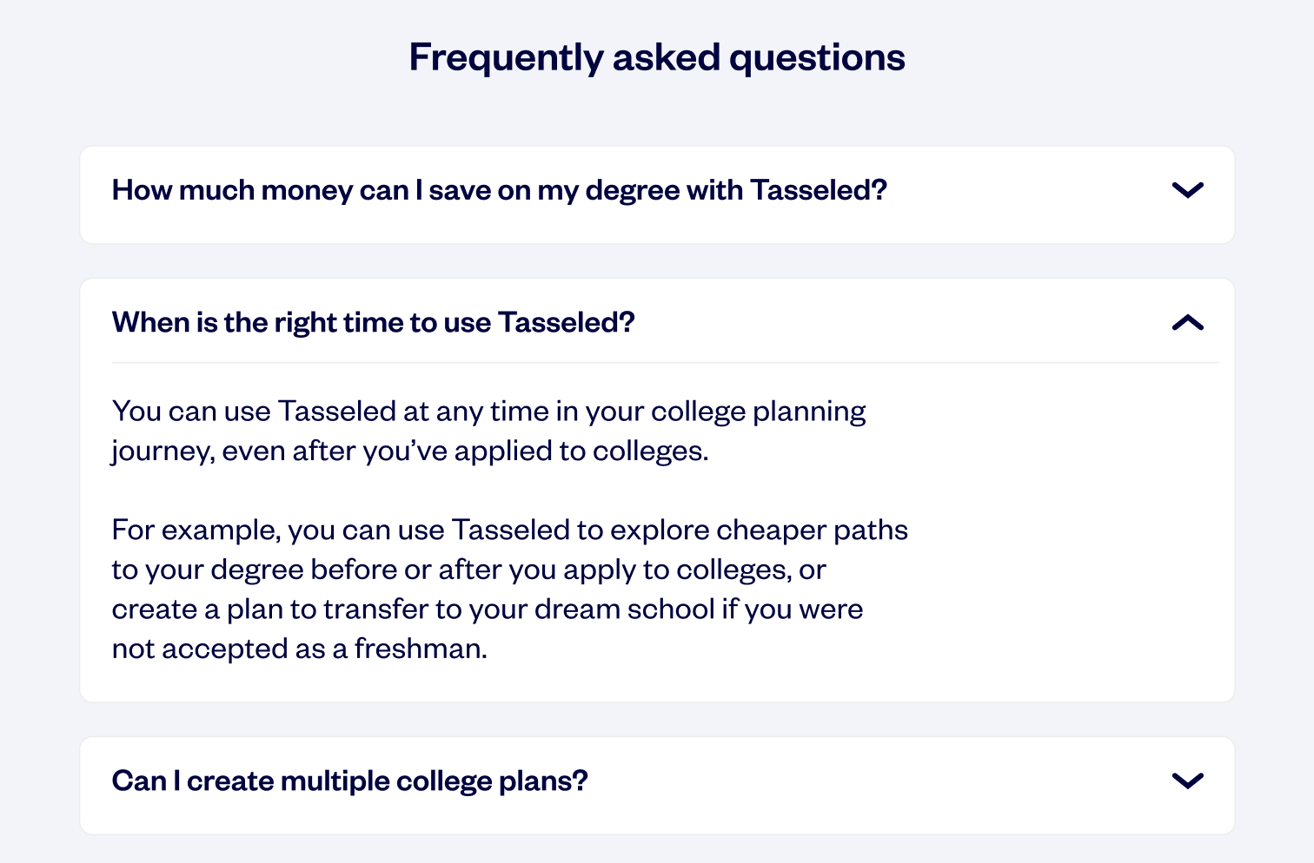Expand the "Can I create multiple college plans?" chevron

tap(1187, 781)
